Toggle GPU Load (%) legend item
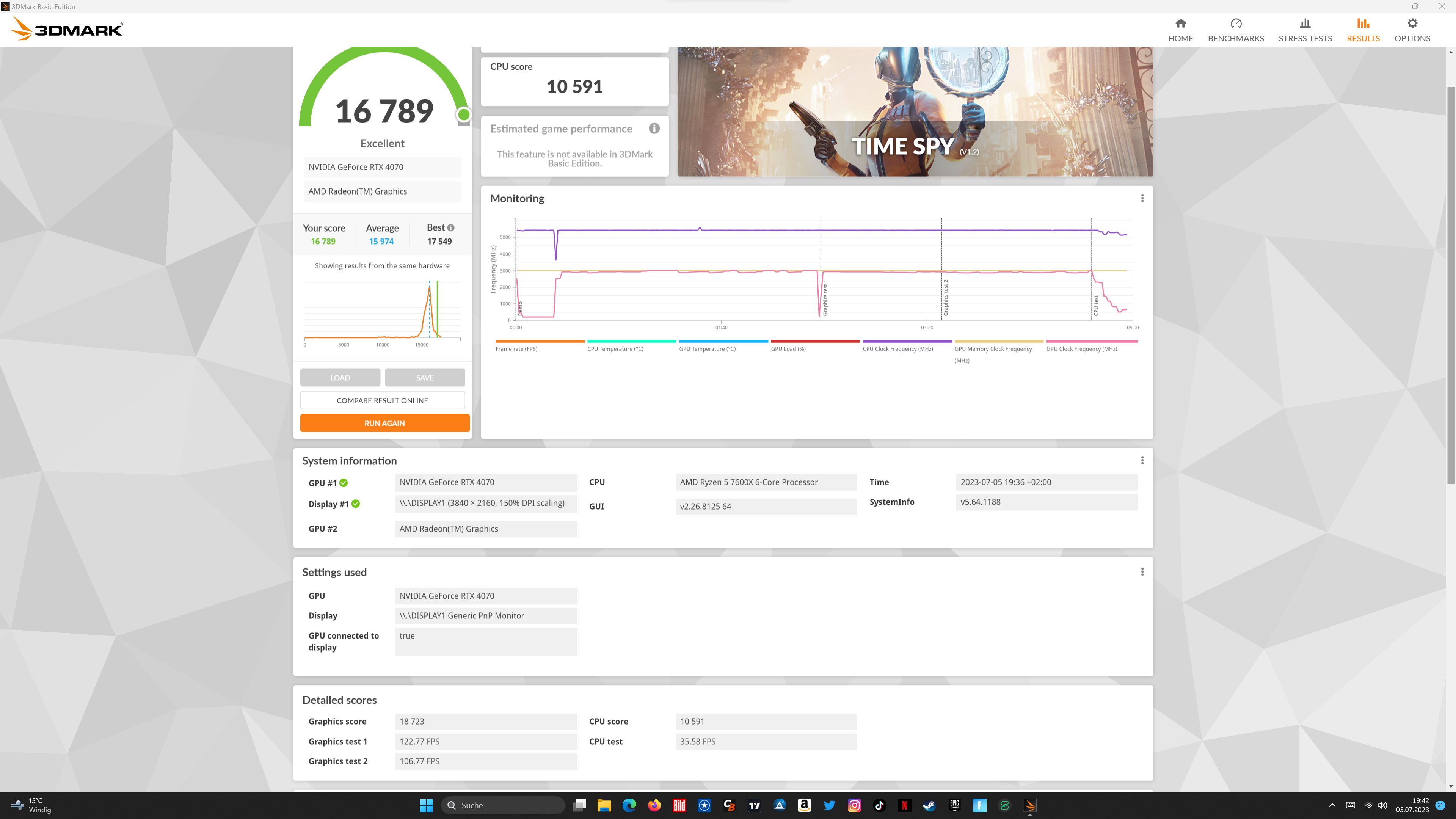This screenshot has width=1456, height=819. (x=788, y=349)
